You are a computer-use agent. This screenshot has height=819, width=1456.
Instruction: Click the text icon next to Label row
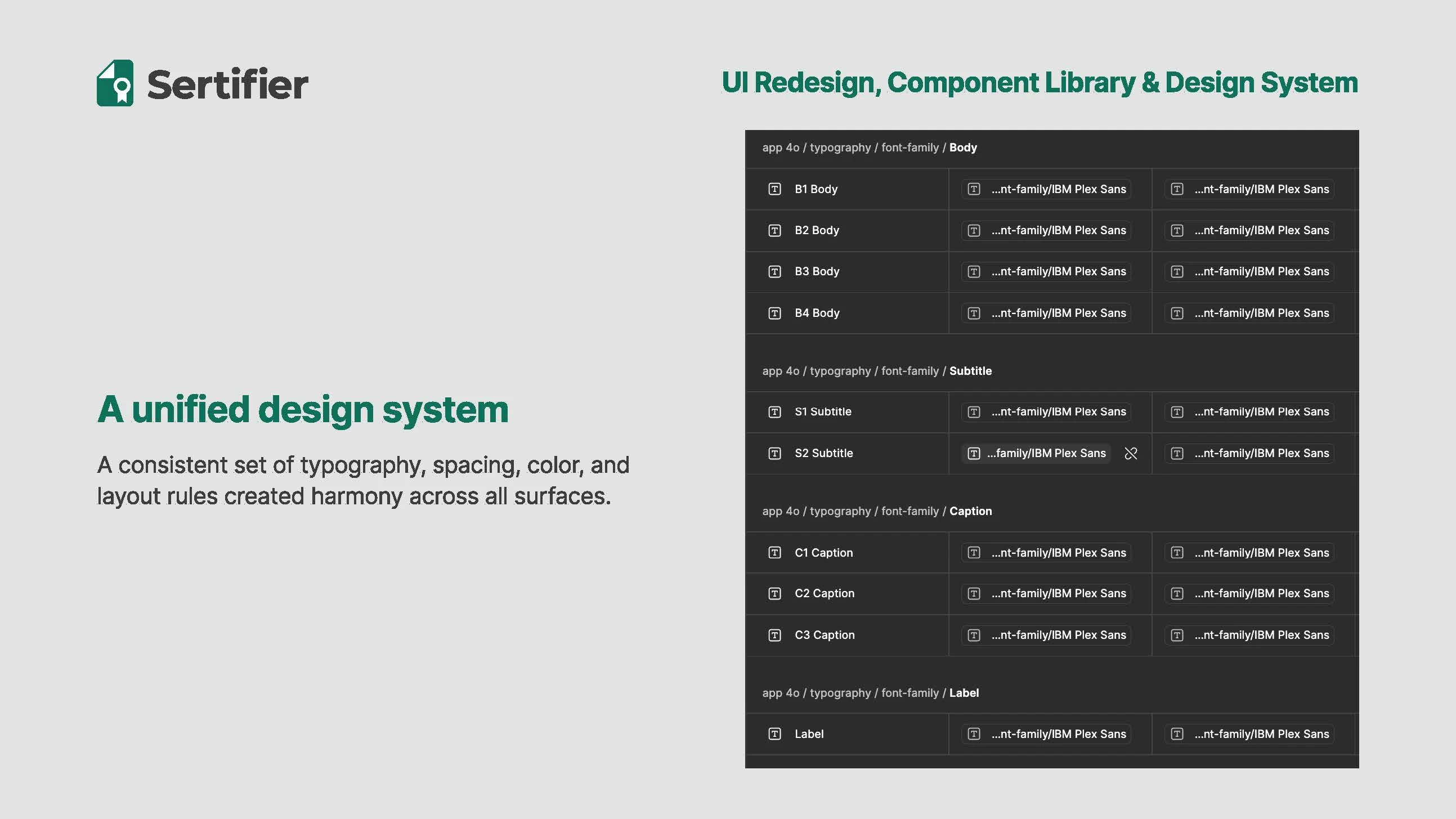pyautogui.click(x=774, y=733)
